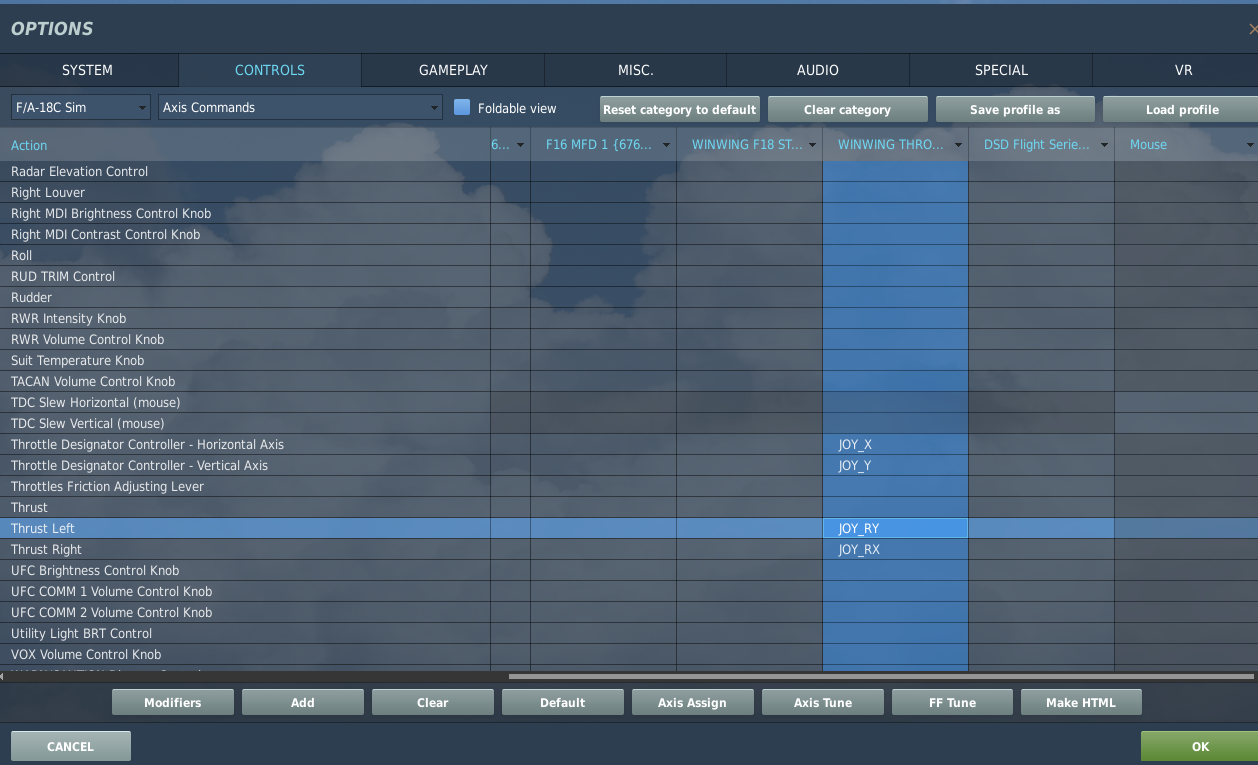Expand the WINWING F18 ST... column dropdown arrow
Image resolution: width=1258 pixels, height=765 pixels.
click(x=812, y=145)
